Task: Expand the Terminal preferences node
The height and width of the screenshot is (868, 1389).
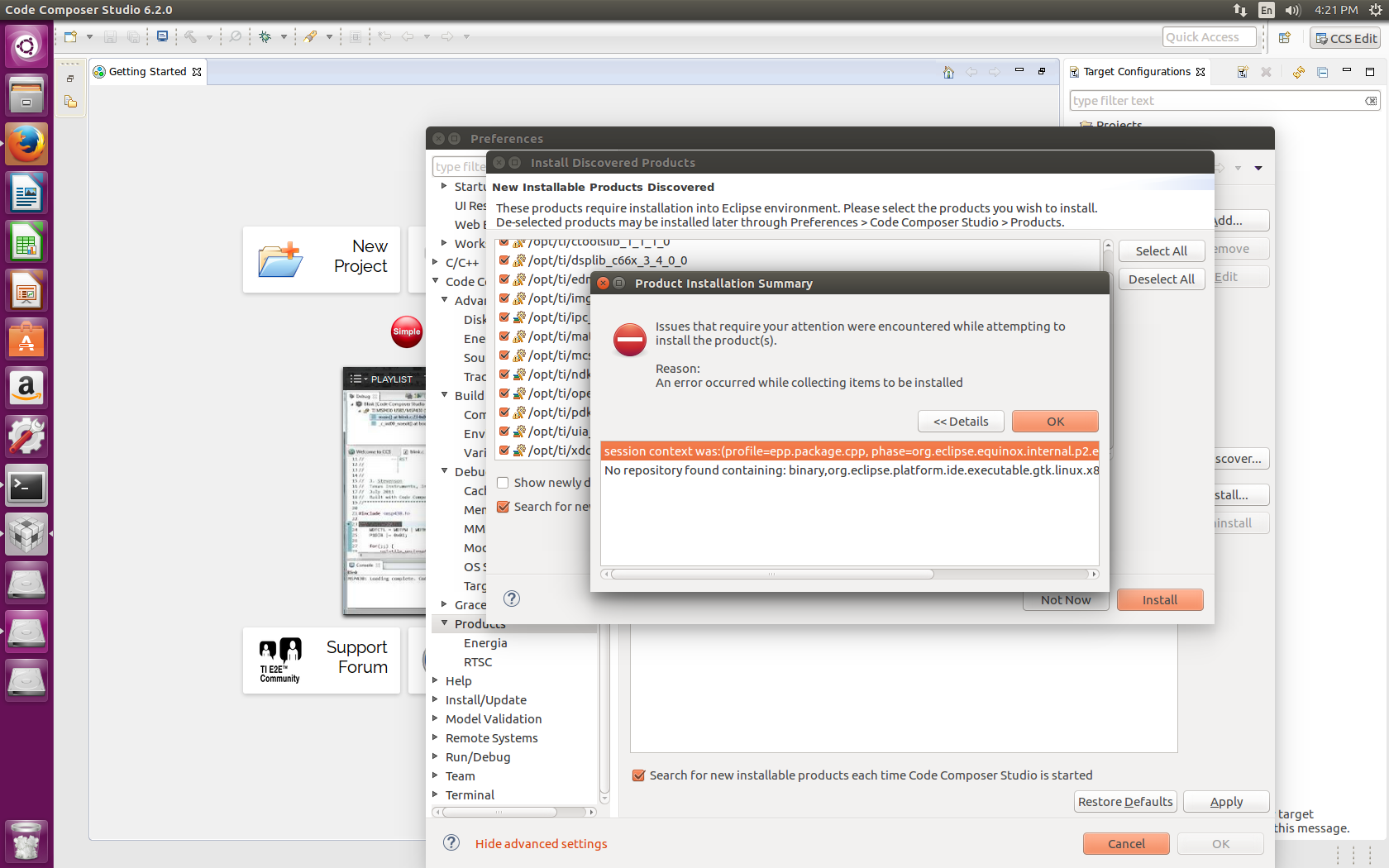Action: pyautogui.click(x=435, y=794)
